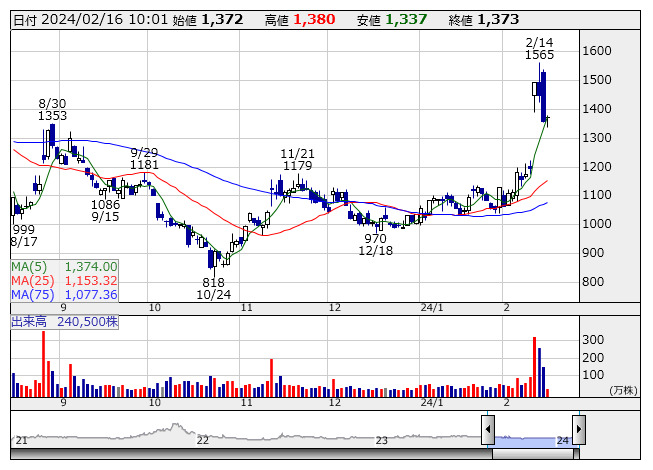
Task: Click the 11/21 1179 price label
Action: [297, 160]
